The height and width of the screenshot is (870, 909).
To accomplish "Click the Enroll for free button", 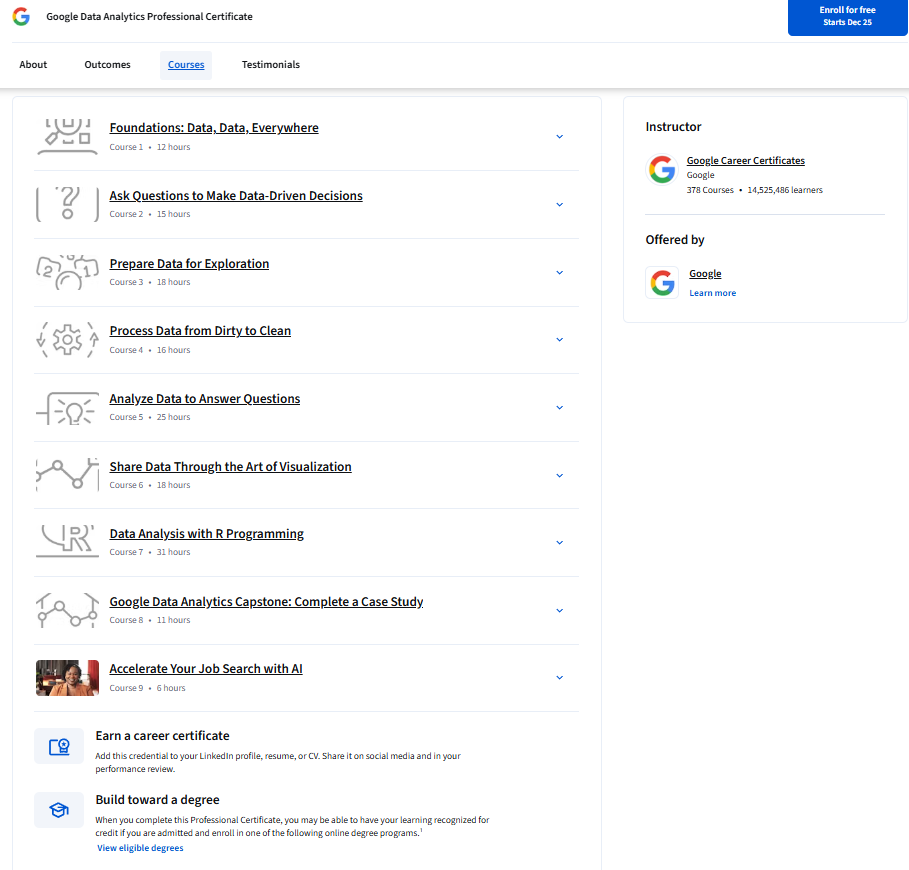I will [847, 17].
